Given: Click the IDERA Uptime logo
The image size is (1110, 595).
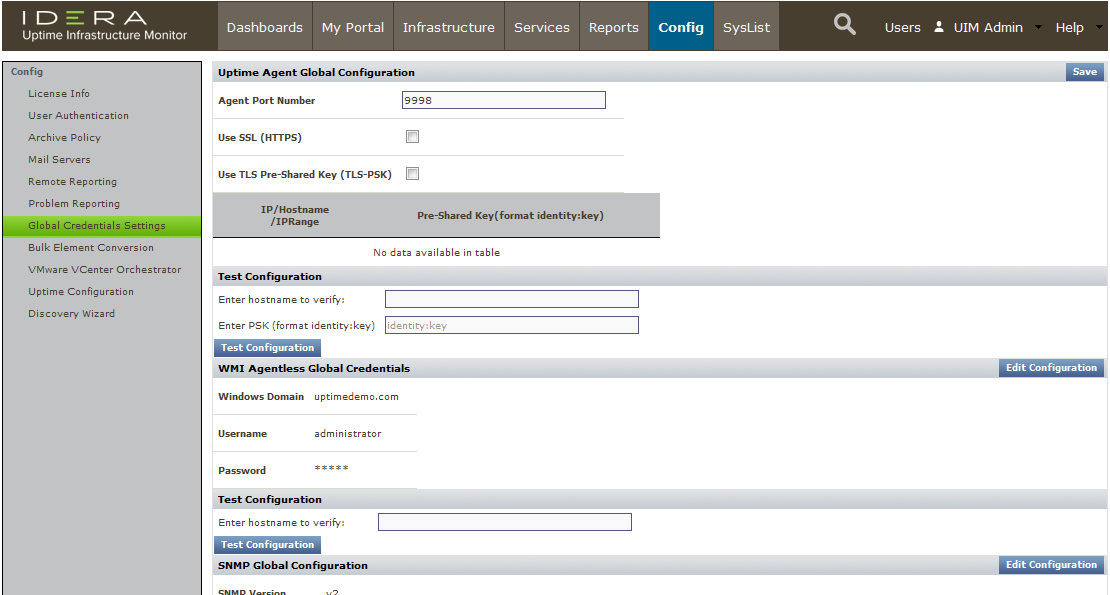Looking at the screenshot, I should click(104, 26).
